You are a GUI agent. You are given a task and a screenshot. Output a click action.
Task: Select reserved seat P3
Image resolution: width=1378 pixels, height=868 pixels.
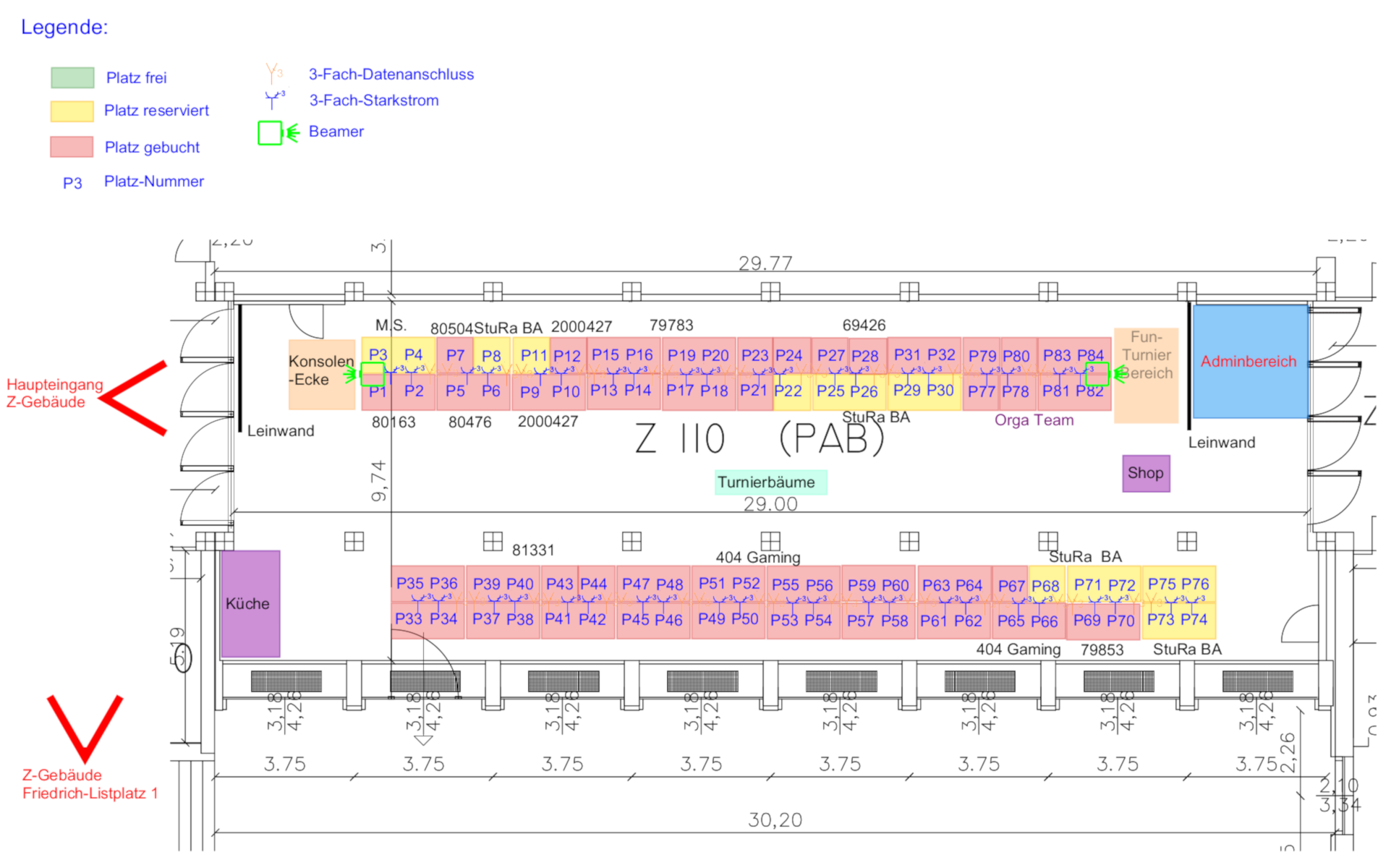(378, 354)
